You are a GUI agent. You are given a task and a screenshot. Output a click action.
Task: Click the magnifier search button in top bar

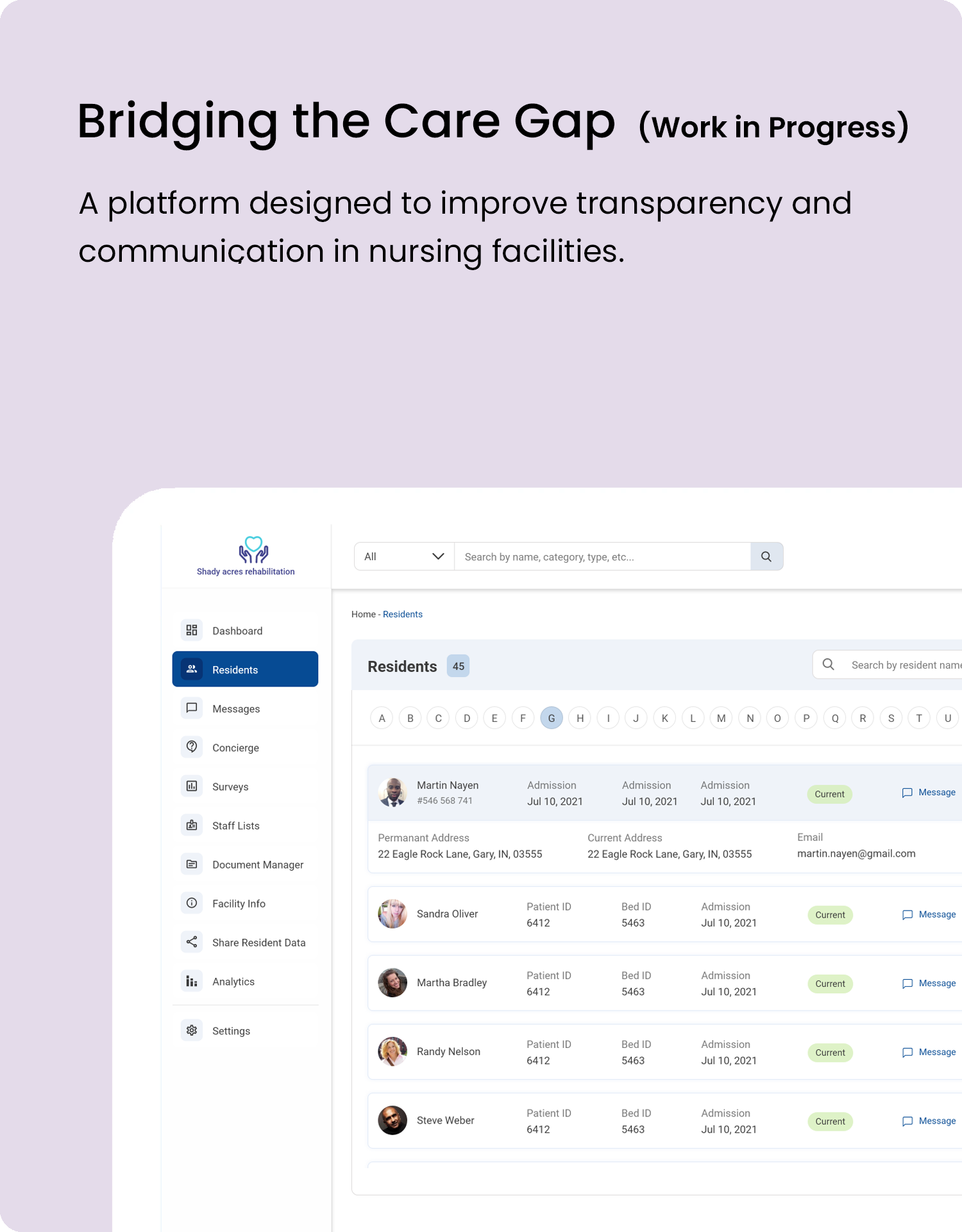(x=766, y=556)
